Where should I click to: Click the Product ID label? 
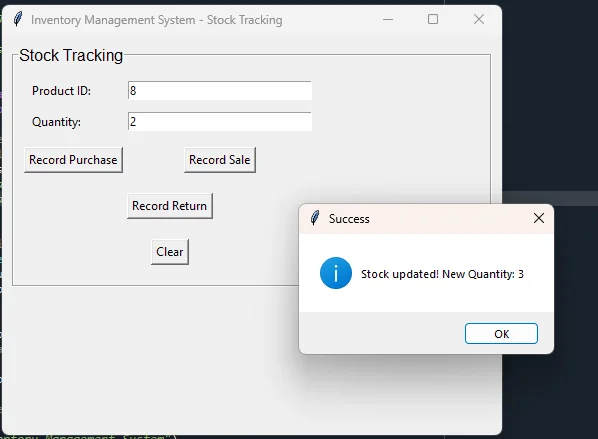(61, 91)
